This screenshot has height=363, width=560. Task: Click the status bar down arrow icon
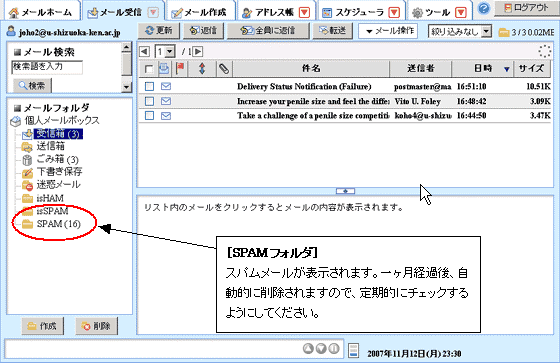pyautogui.click(x=321, y=348)
